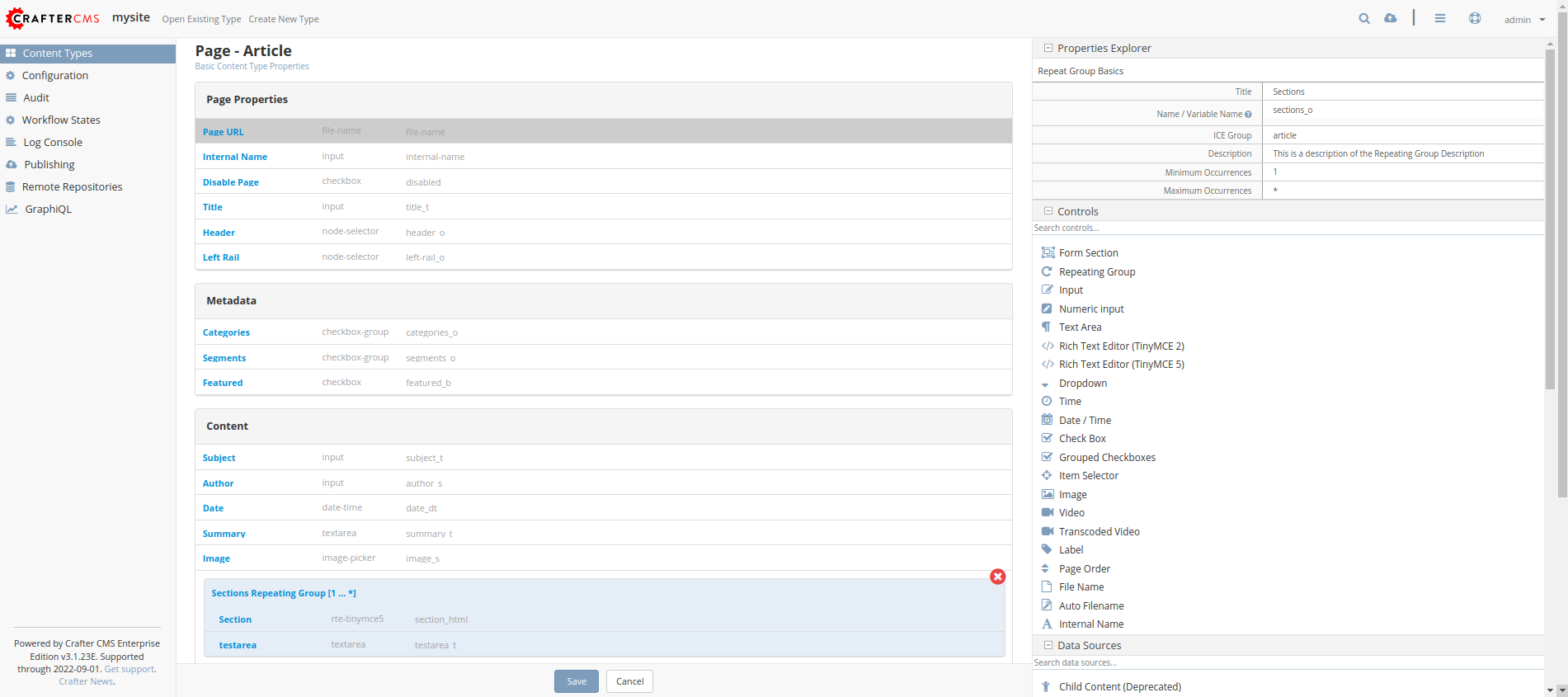The height and width of the screenshot is (697, 1568).
Task: Click Open Existing Type link
Action: tap(201, 19)
